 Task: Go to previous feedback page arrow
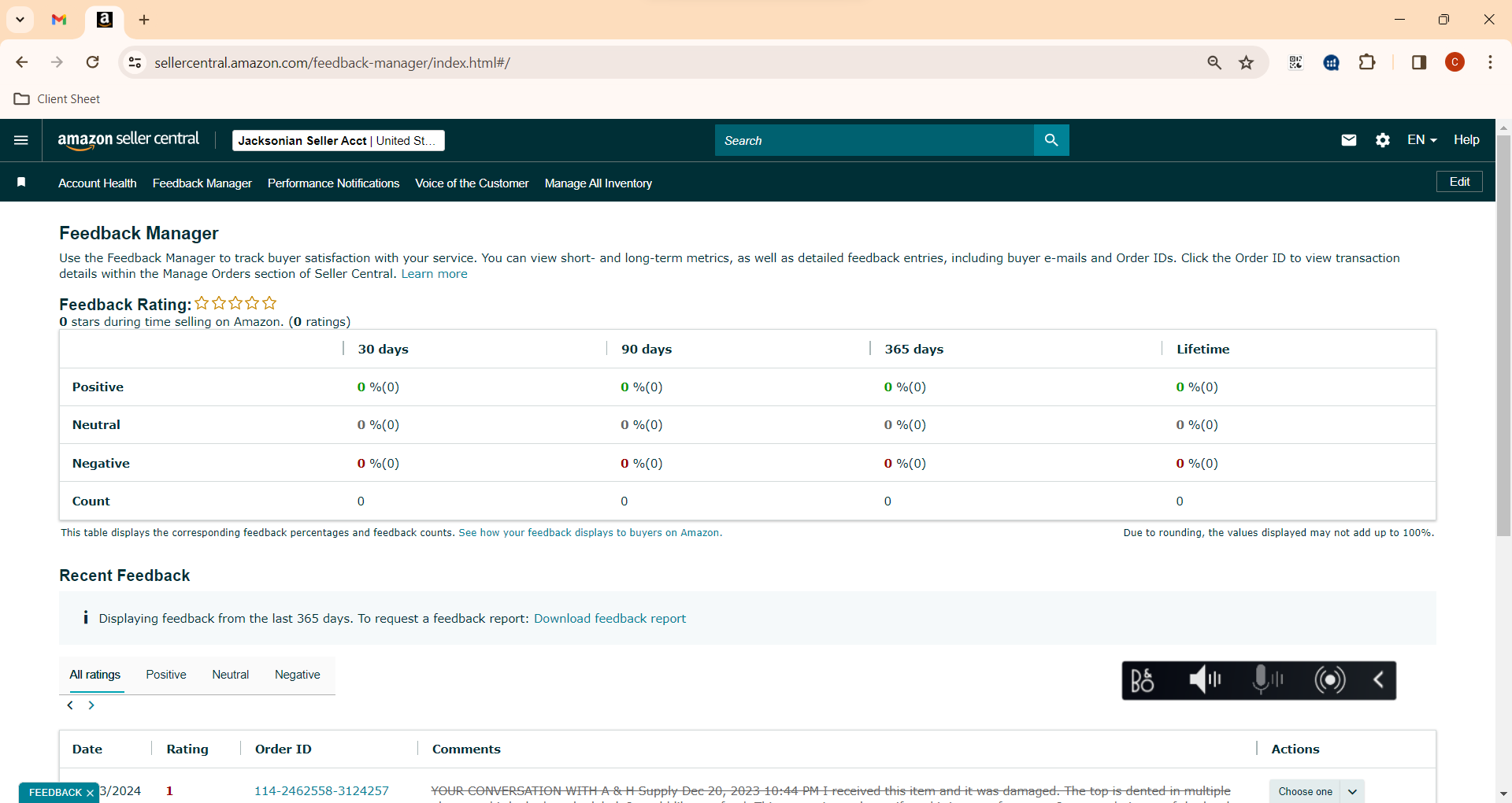click(70, 705)
